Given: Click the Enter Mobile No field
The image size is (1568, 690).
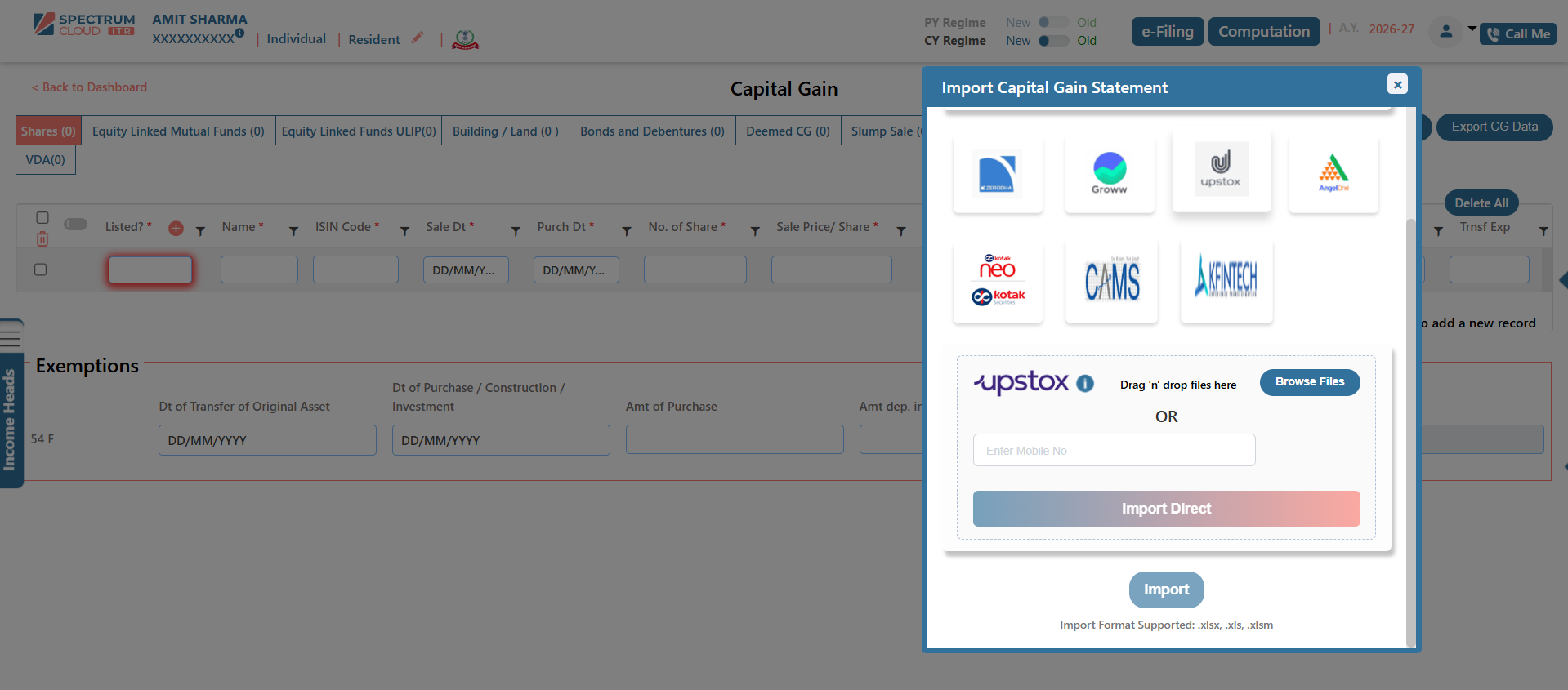Looking at the screenshot, I should coord(1114,451).
